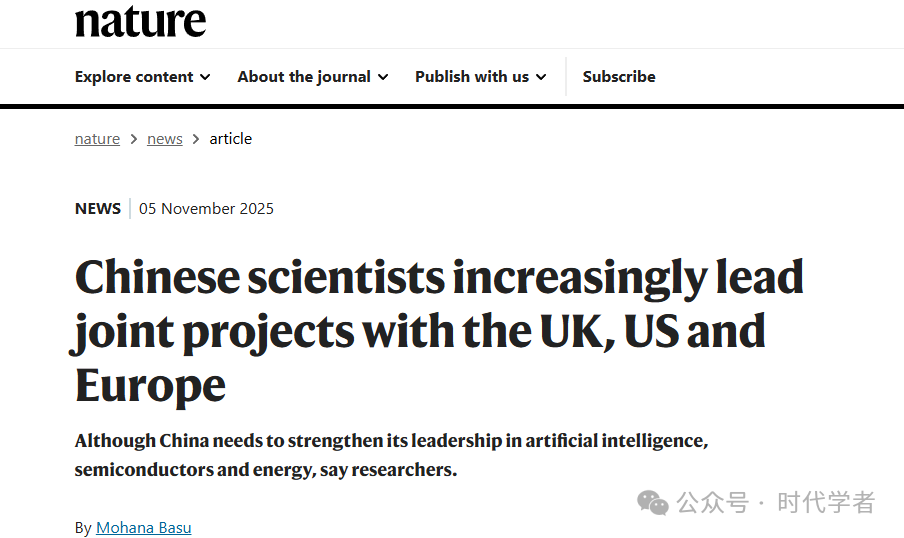Click the chevron arrow beside About the journal
The height and width of the screenshot is (538, 904).
coord(382,77)
